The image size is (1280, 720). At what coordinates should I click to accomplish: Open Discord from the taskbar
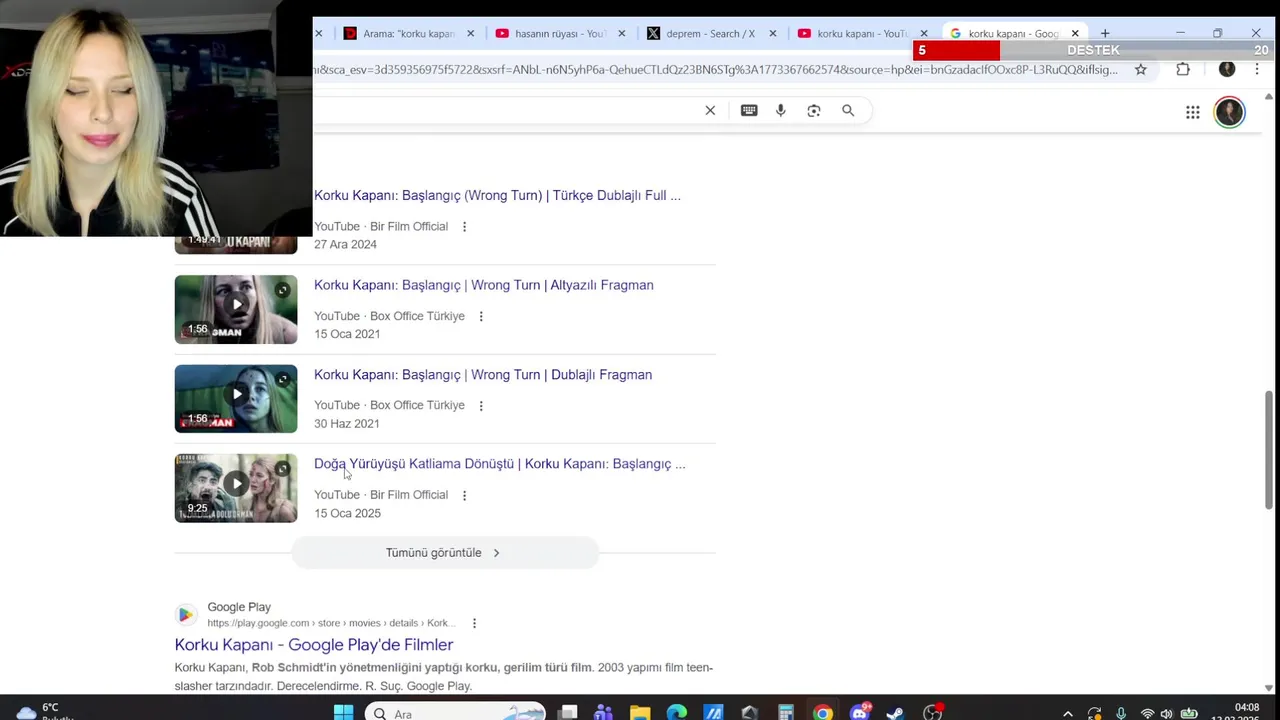point(859,712)
